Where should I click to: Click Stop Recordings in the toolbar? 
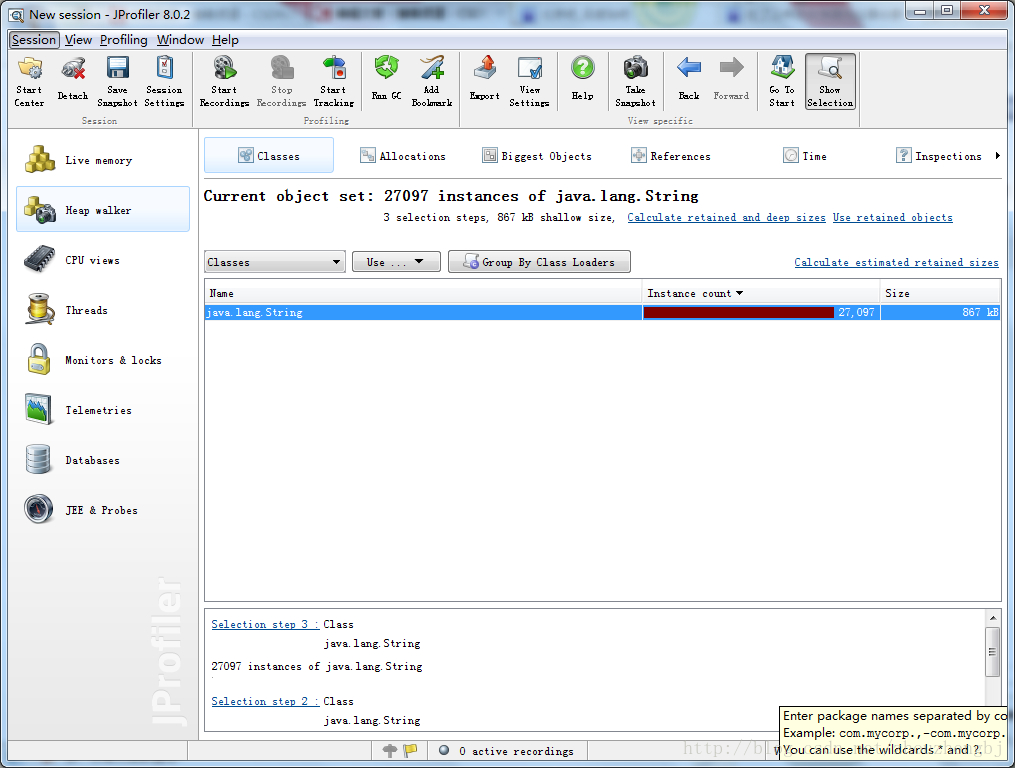pyautogui.click(x=282, y=82)
